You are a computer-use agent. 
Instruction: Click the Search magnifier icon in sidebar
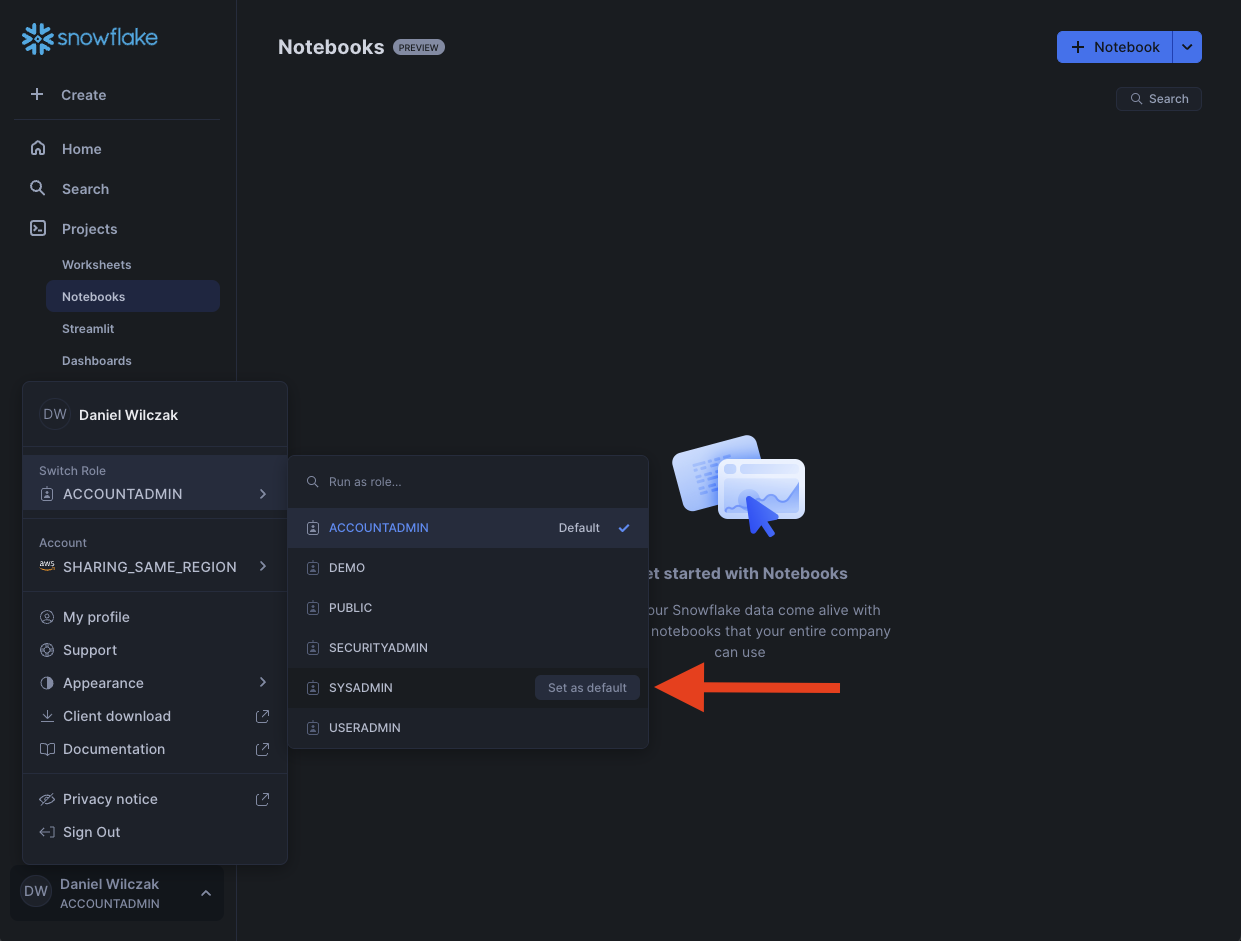(38, 188)
